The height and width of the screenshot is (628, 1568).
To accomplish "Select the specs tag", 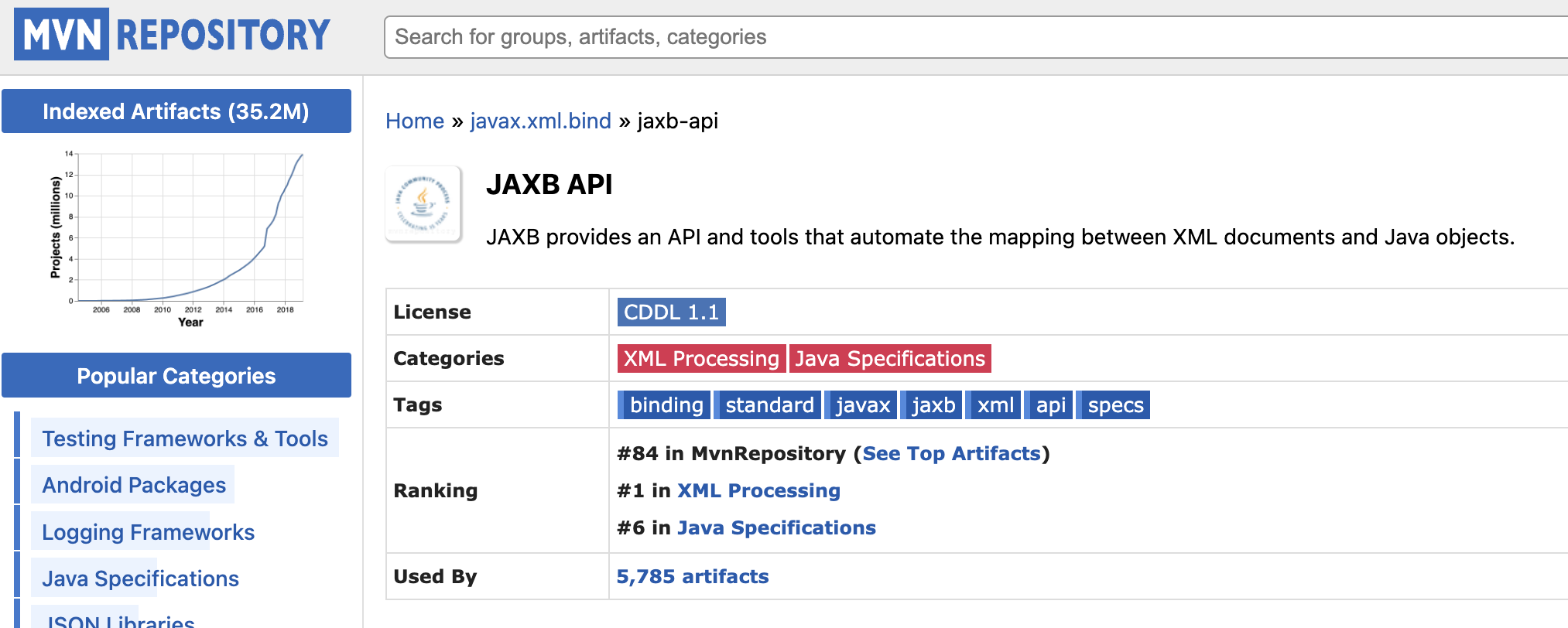I will [1113, 404].
